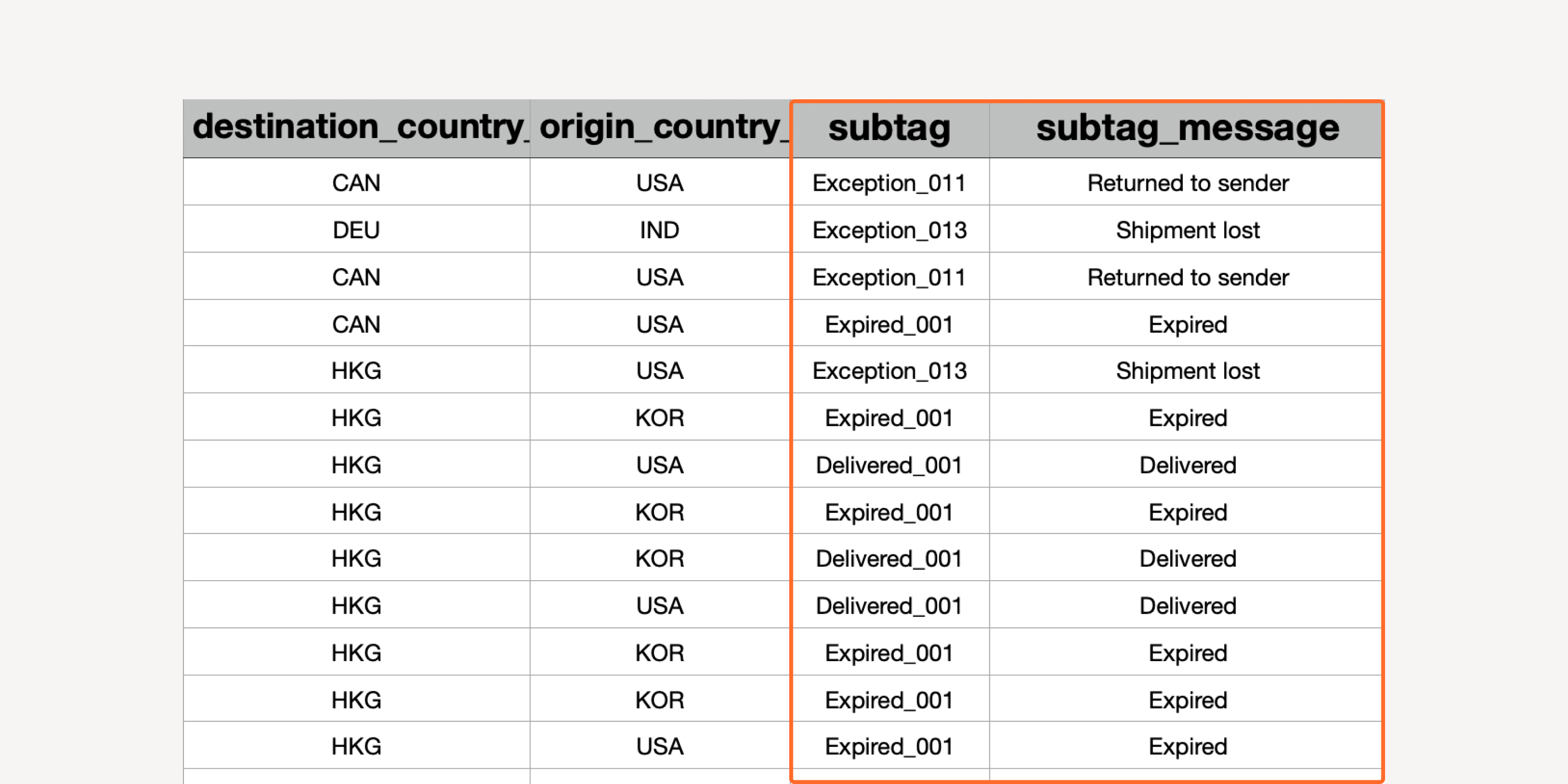Click the subtag column header
The height and width of the screenshot is (784, 1568).
889,129
